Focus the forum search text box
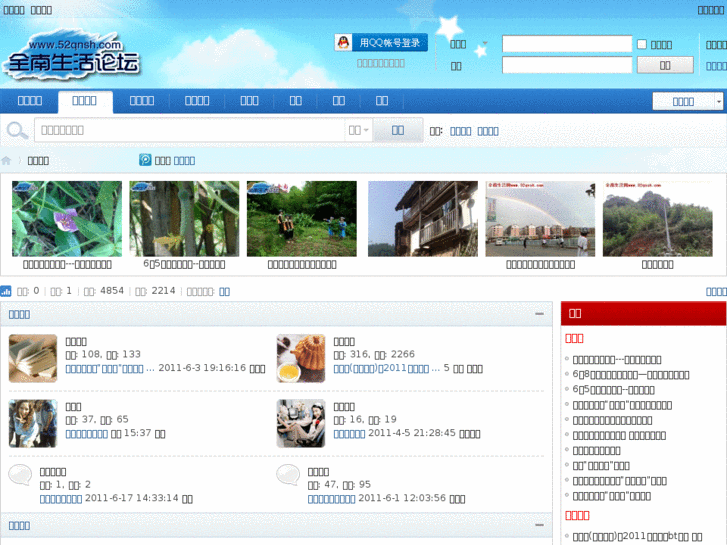The width and height of the screenshot is (727, 545). click(190, 130)
